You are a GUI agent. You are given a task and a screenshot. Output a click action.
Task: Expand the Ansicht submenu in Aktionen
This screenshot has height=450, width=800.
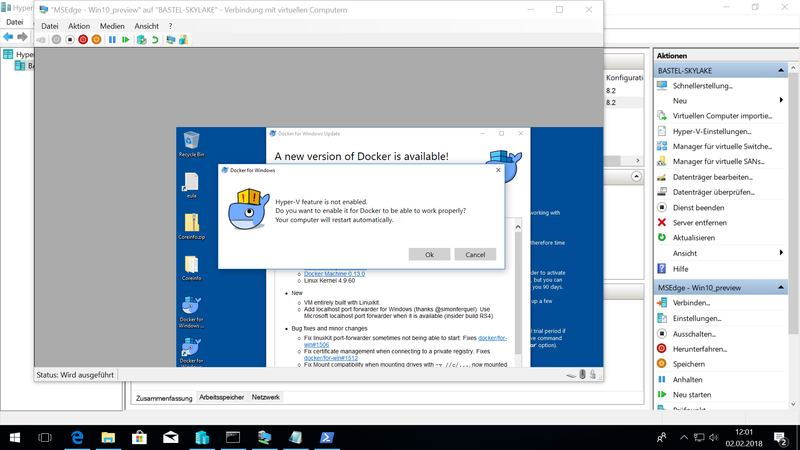(781, 253)
